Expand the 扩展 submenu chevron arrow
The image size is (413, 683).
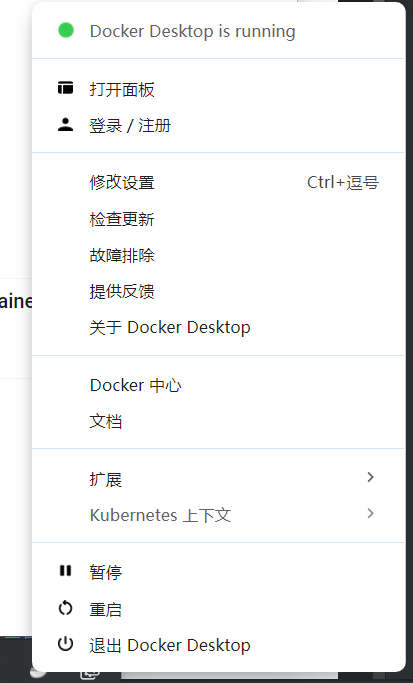[x=370, y=477]
